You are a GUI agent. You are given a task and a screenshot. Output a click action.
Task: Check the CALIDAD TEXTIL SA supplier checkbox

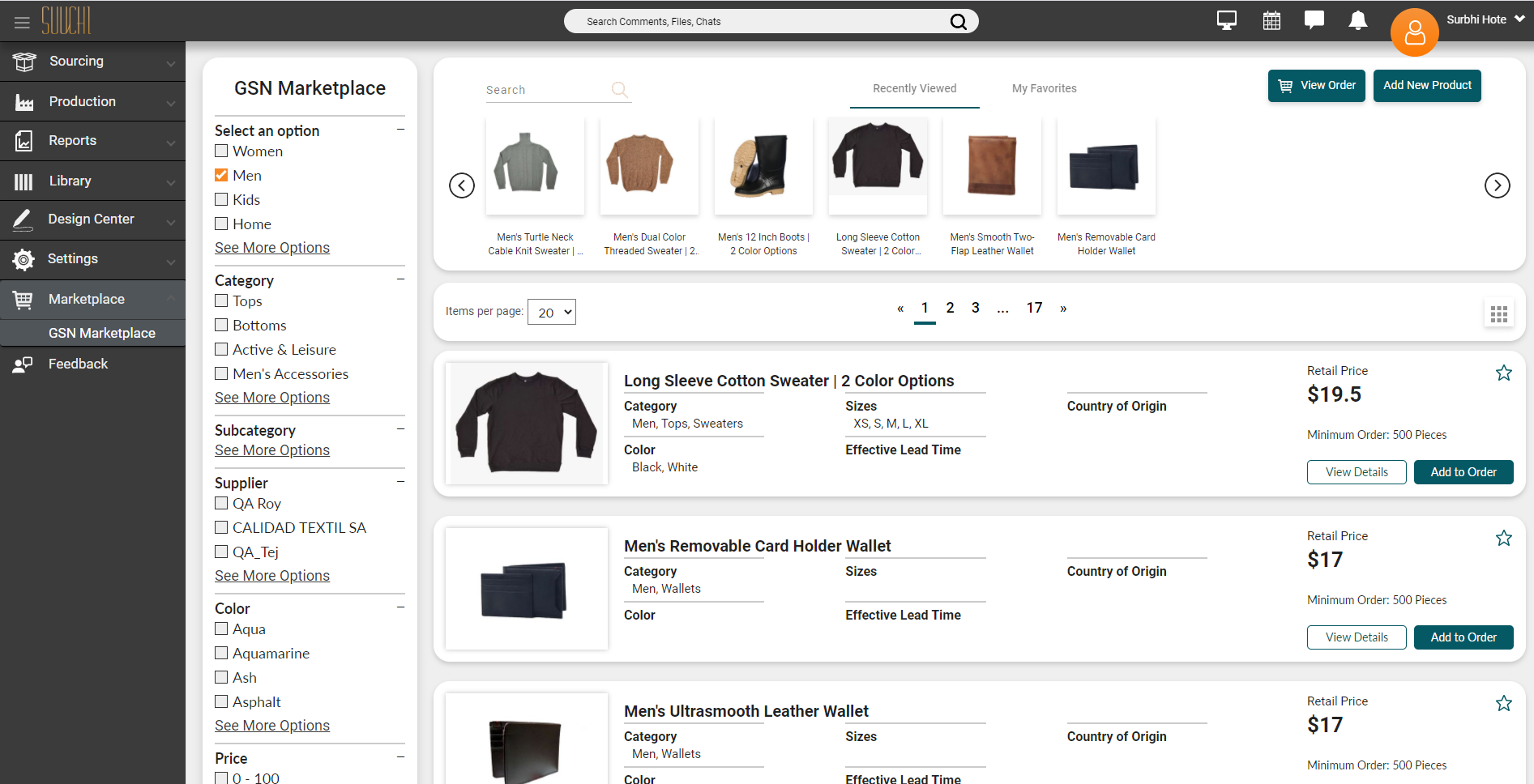coord(221,527)
